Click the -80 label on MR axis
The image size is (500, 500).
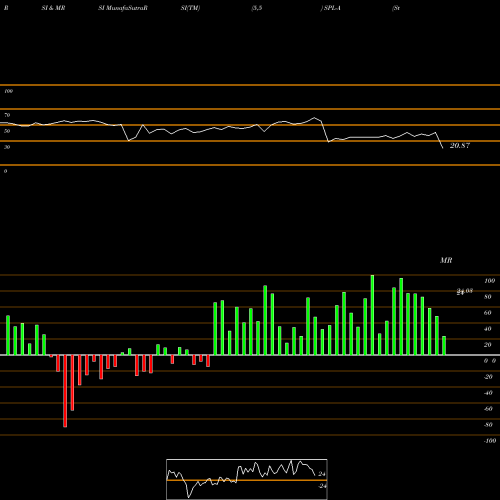tap(488, 425)
